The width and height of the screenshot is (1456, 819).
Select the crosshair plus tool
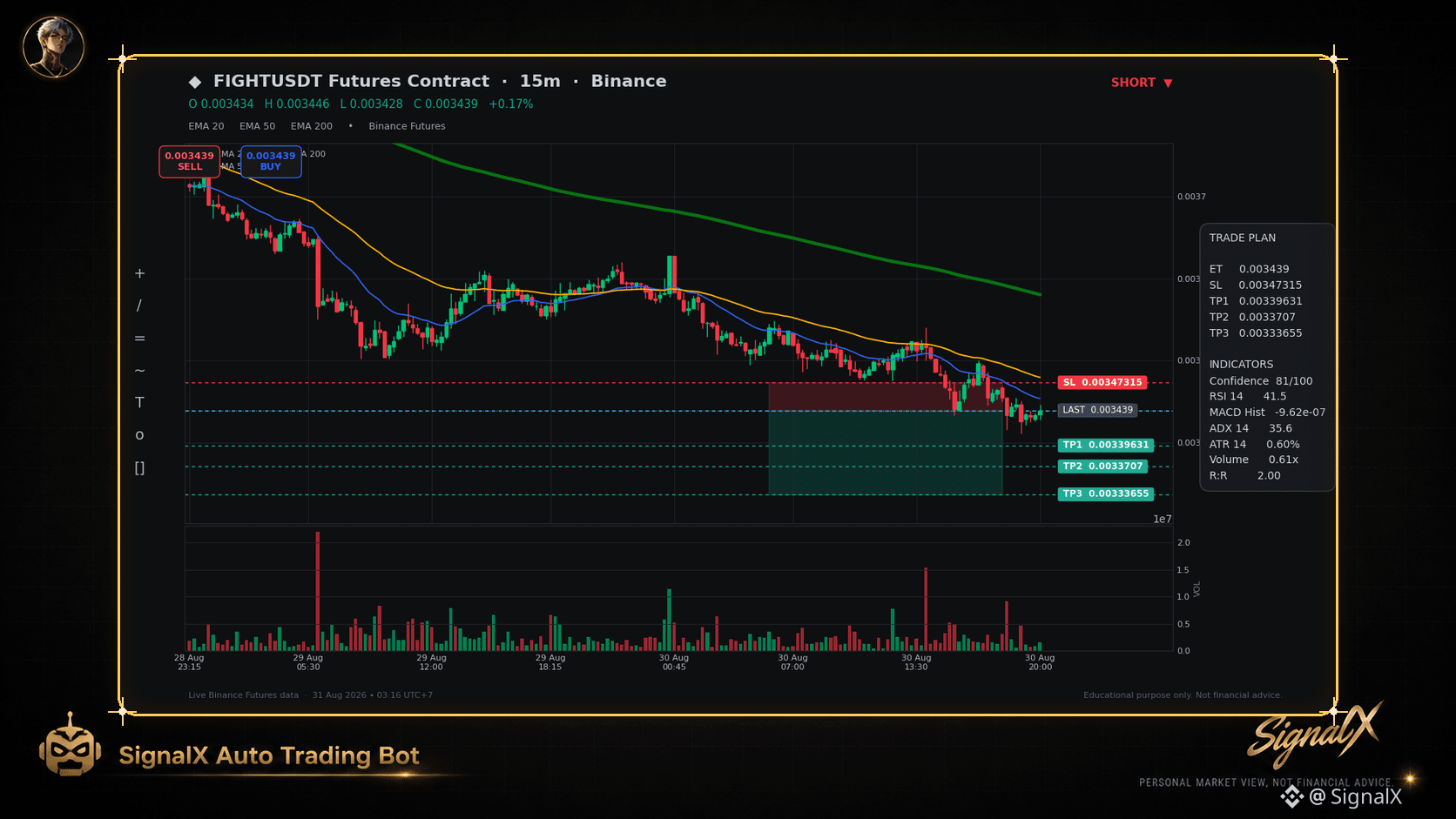[x=139, y=273]
